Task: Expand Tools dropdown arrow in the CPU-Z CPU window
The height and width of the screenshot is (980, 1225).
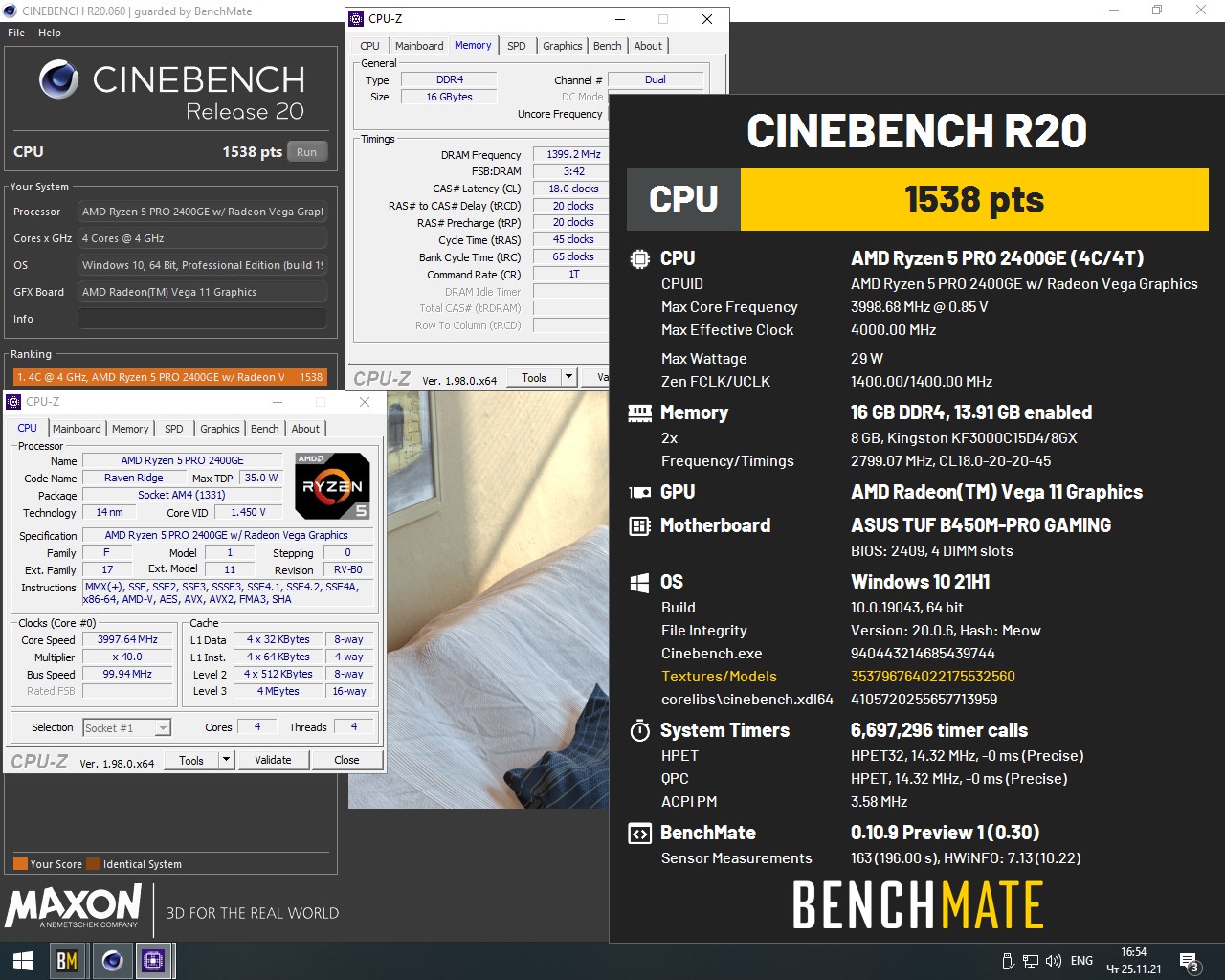Action: pyautogui.click(x=227, y=761)
